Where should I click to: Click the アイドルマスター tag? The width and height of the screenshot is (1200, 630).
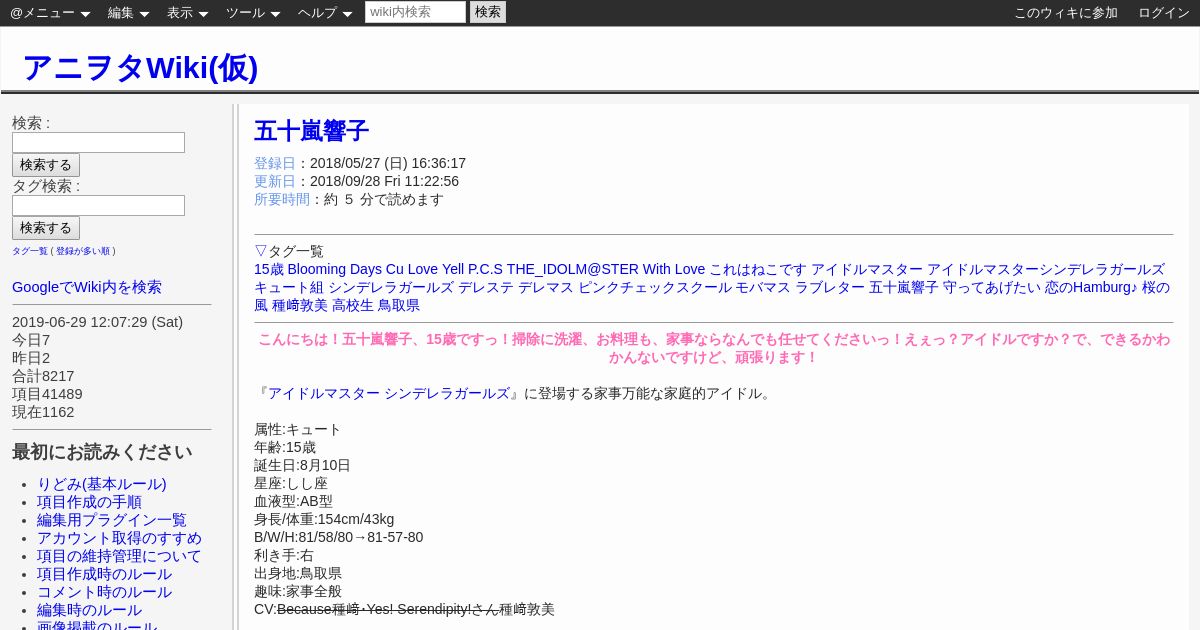pyautogui.click(x=867, y=269)
